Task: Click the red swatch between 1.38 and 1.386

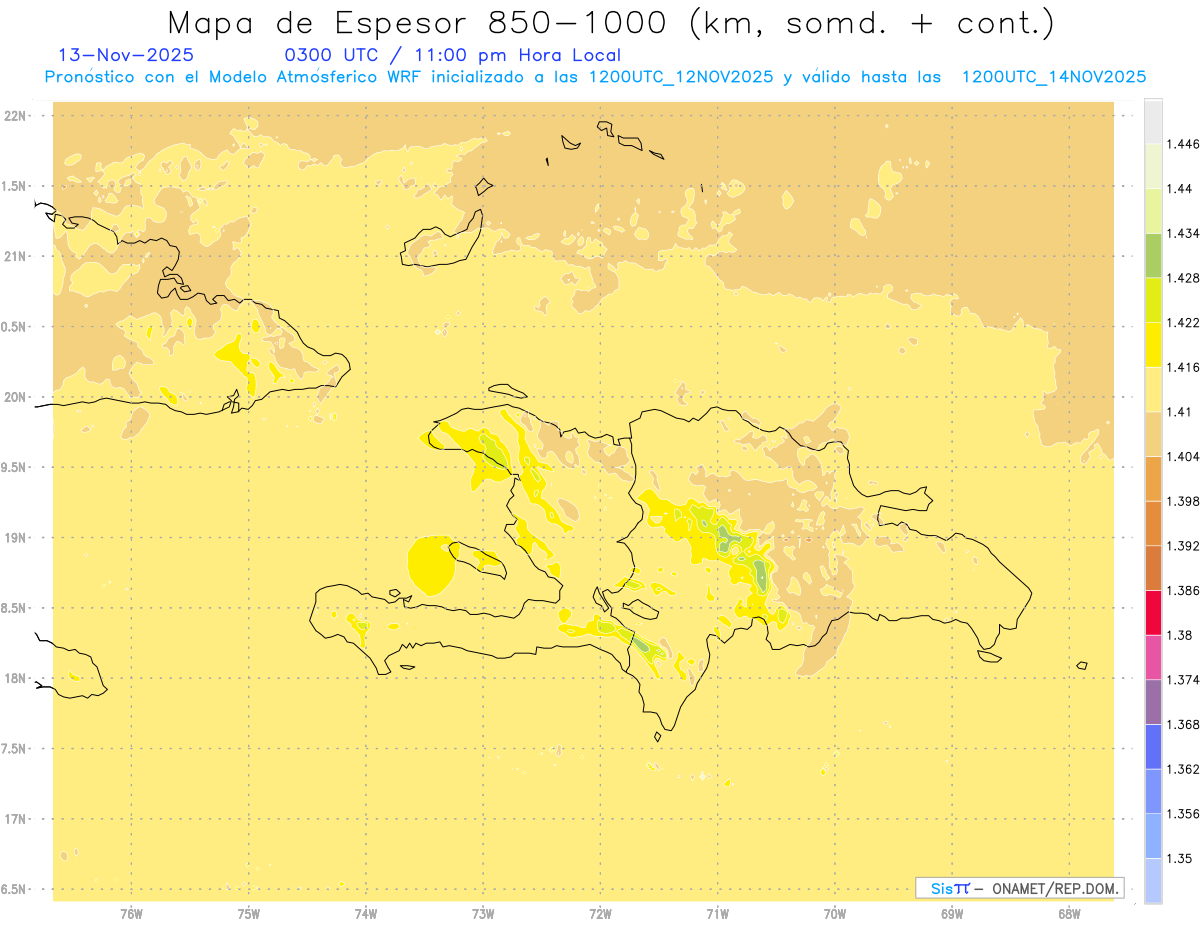Action: tap(1153, 612)
